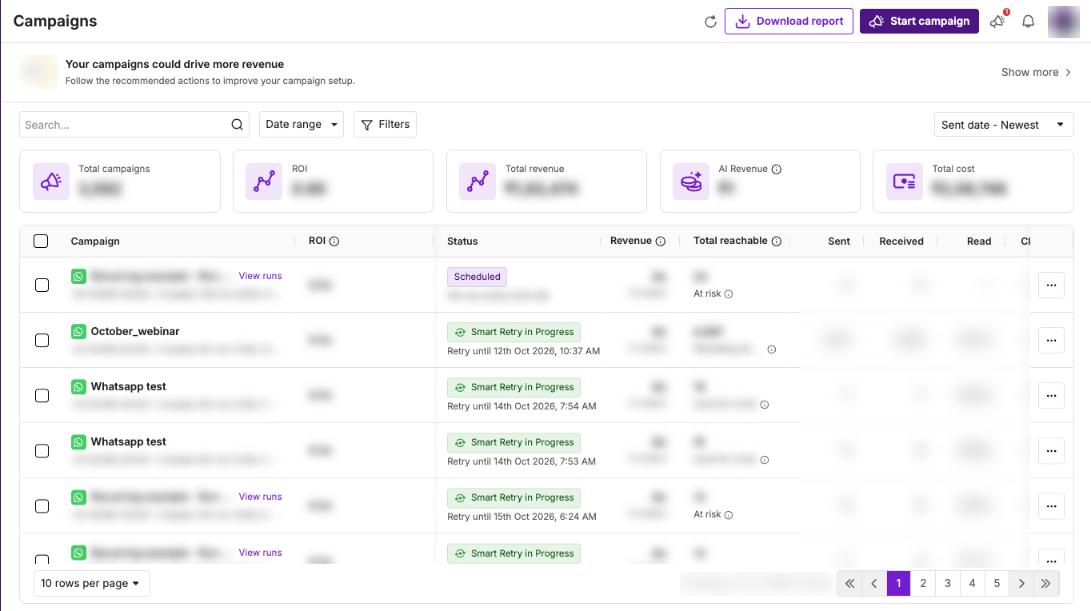Viewport: 1091px width, 611px height.
Task: Go to the previous page
Action: pyautogui.click(x=874, y=584)
